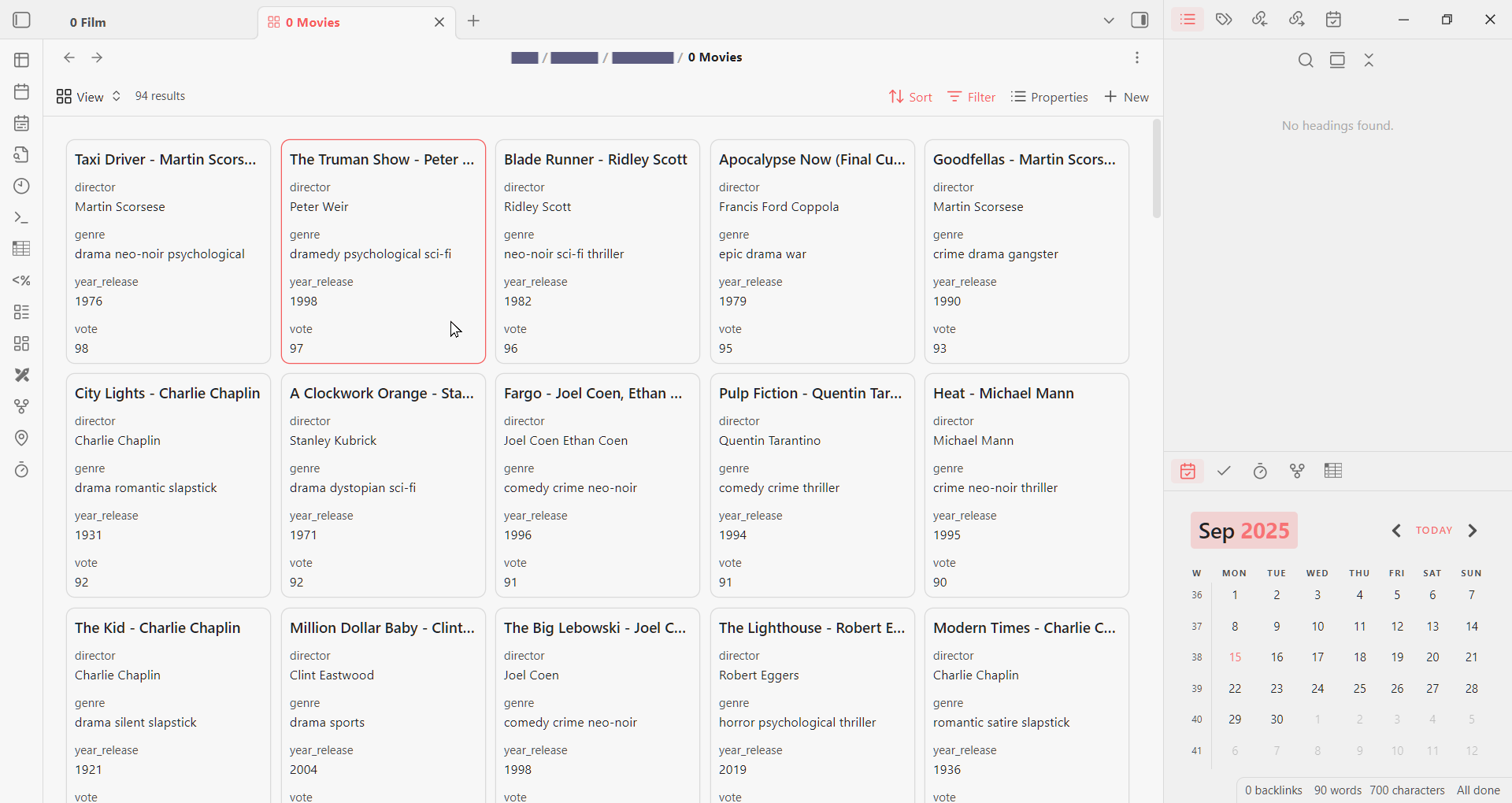Open the stopwatch timer icon in lower panel
Viewport: 1512px width, 803px height.
point(1260,472)
